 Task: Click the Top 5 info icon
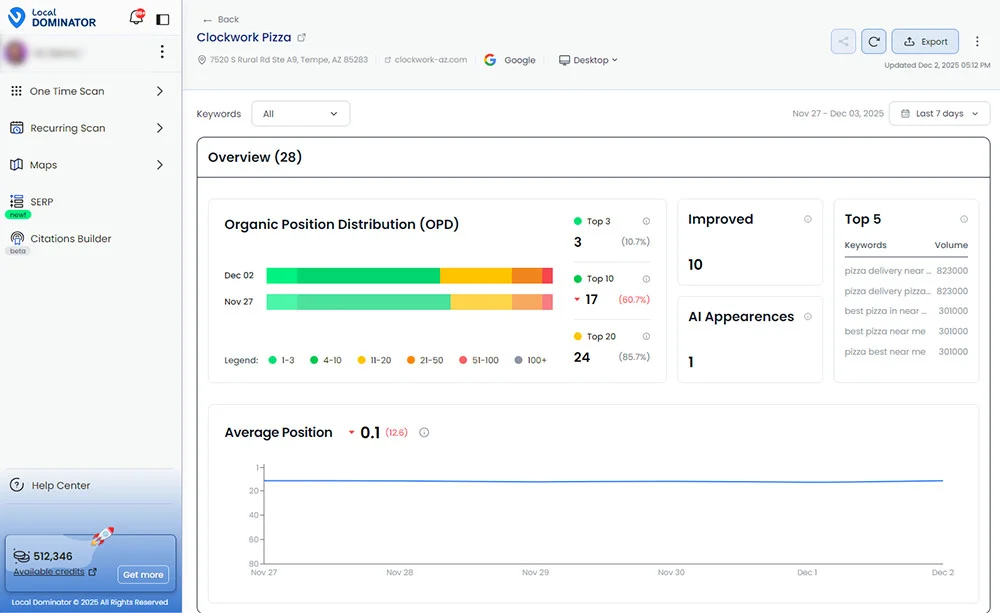click(x=964, y=219)
